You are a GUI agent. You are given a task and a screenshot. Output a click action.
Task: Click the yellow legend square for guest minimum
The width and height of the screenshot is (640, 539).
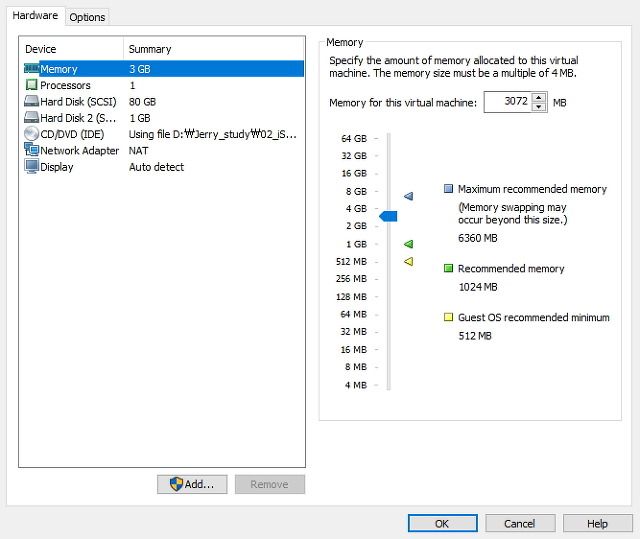point(448,317)
